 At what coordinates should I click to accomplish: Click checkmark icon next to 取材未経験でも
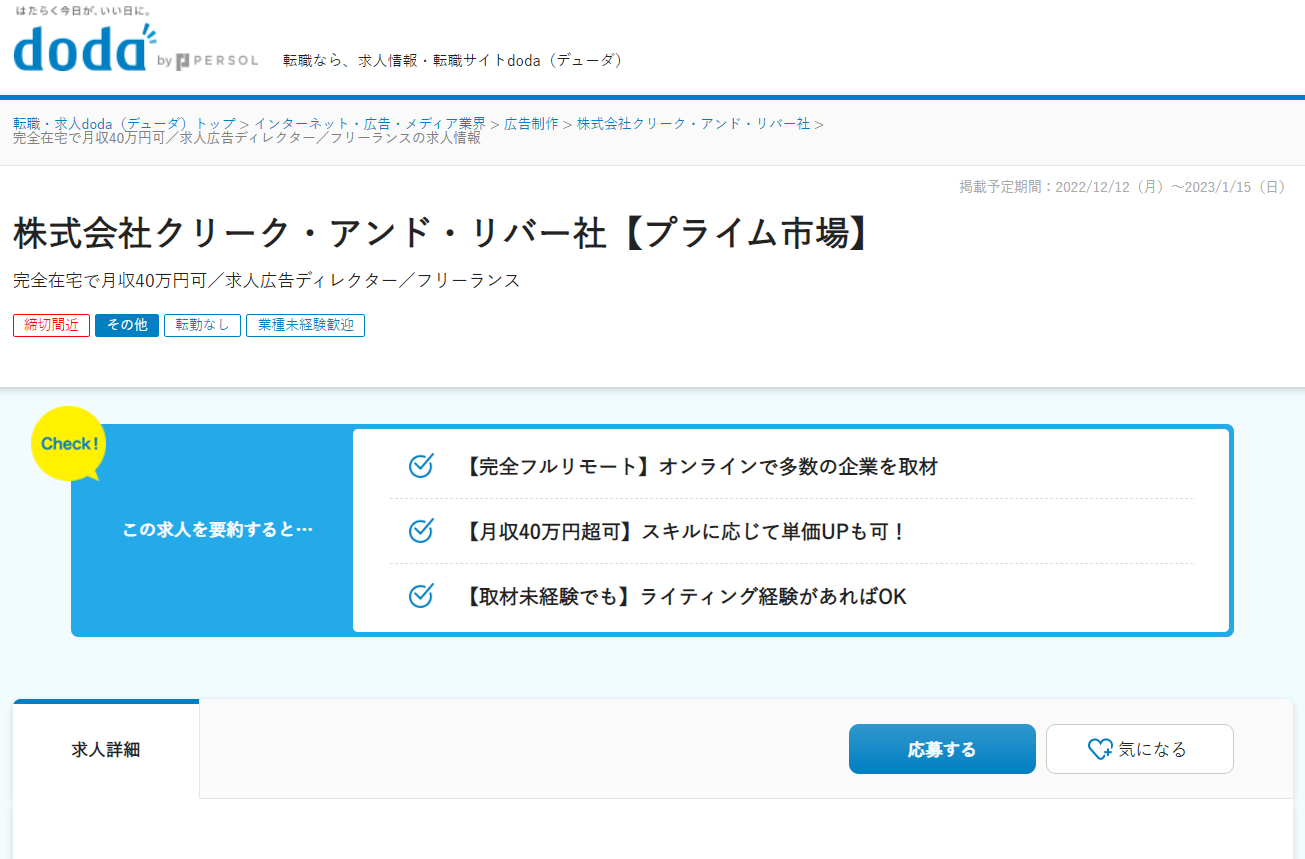[x=421, y=596]
